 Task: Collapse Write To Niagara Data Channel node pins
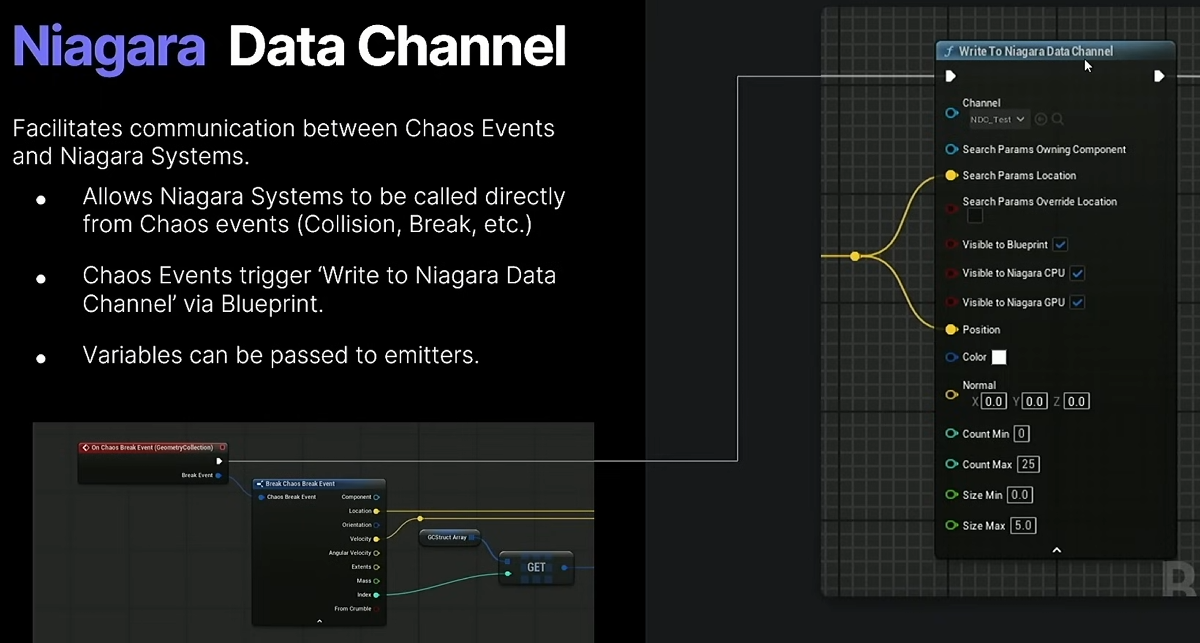pos(1056,550)
